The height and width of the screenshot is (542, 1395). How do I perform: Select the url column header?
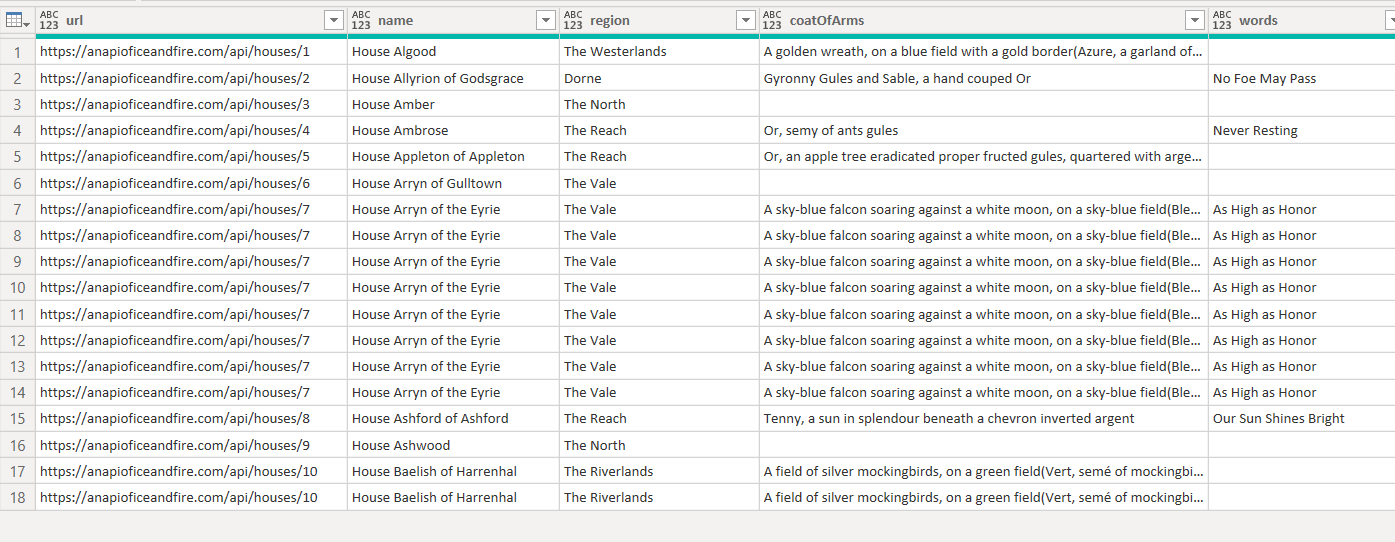pos(190,20)
